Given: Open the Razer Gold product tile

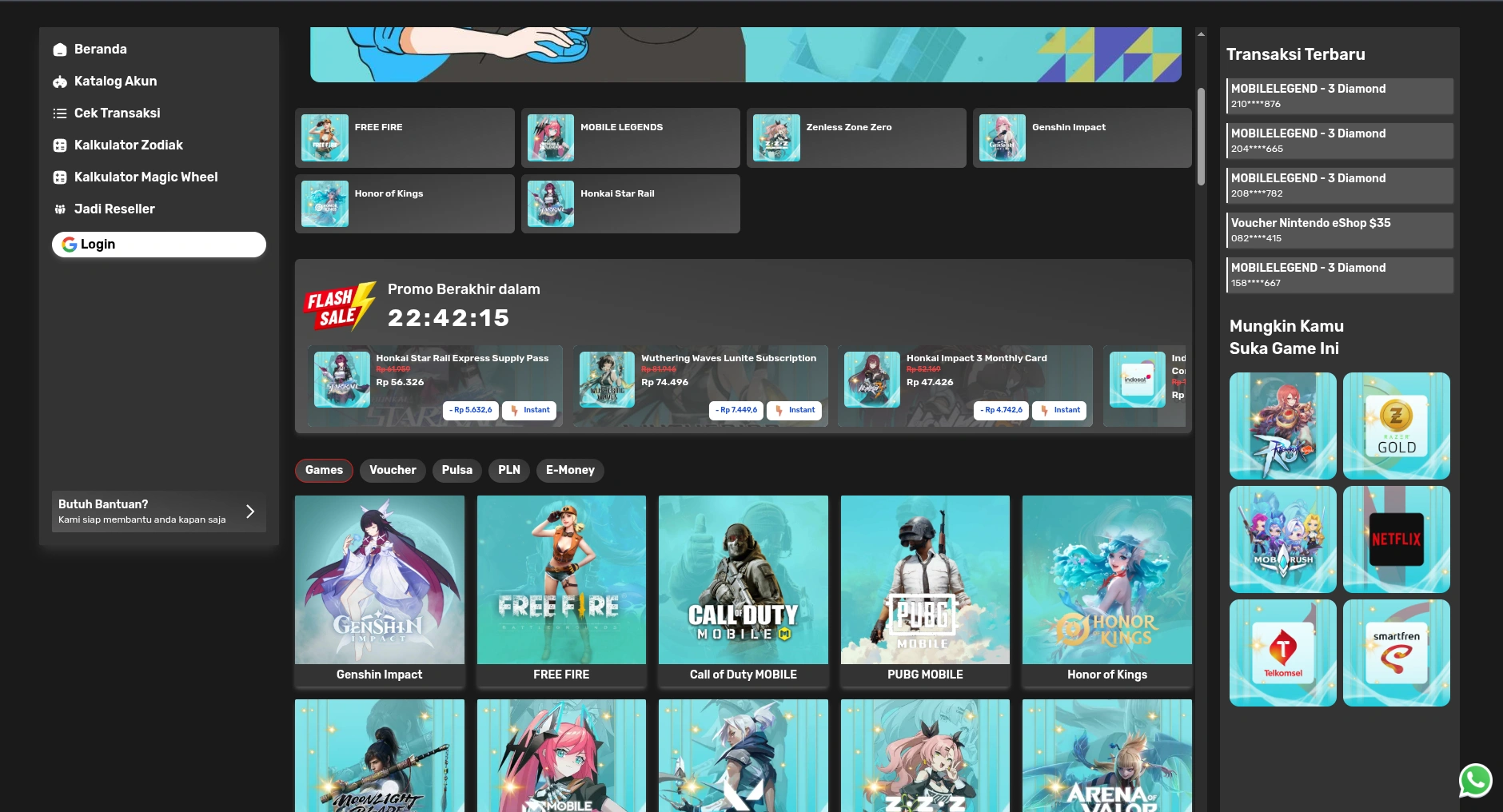Looking at the screenshot, I should pyautogui.click(x=1395, y=425).
